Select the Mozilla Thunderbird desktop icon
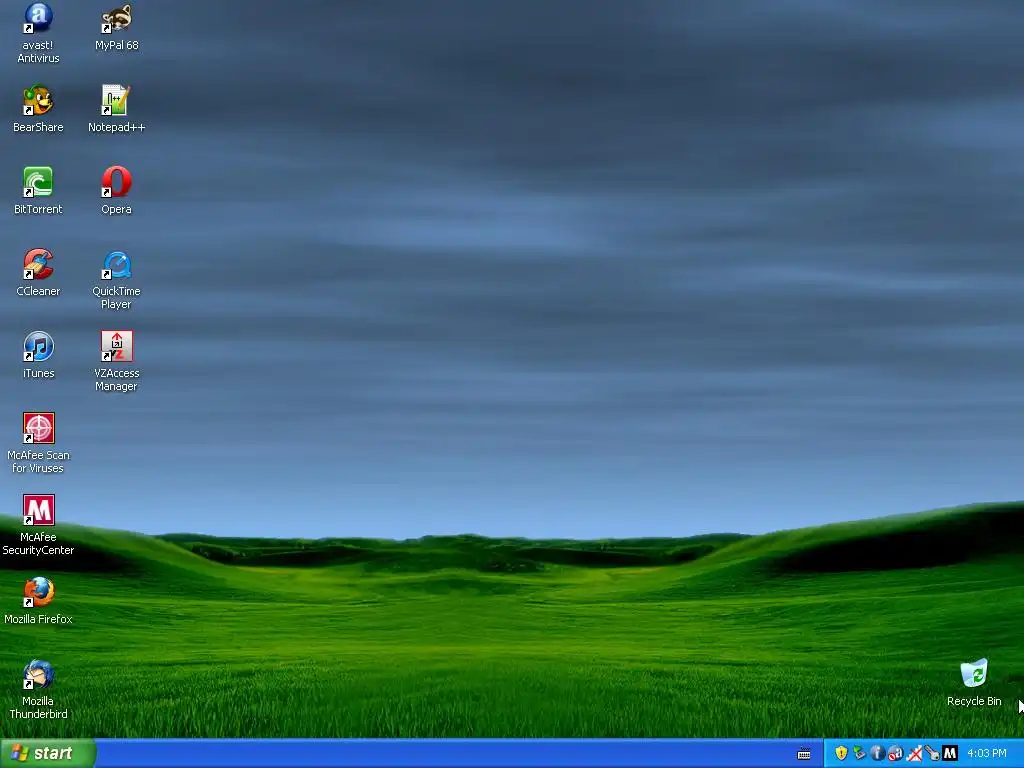1024x768 pixels. tap(38, 690)
